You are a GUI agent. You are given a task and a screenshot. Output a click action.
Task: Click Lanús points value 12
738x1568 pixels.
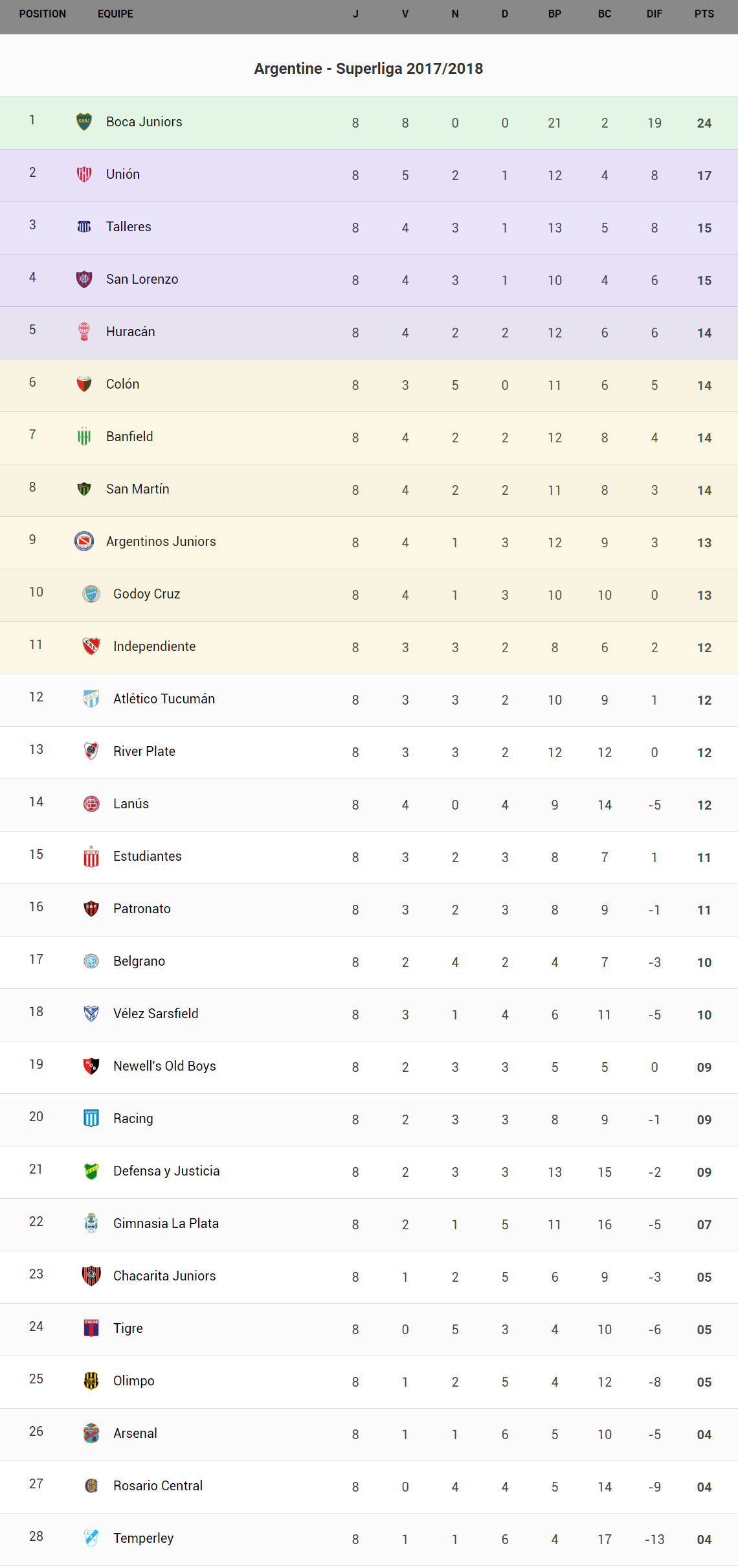coord(704,805)
